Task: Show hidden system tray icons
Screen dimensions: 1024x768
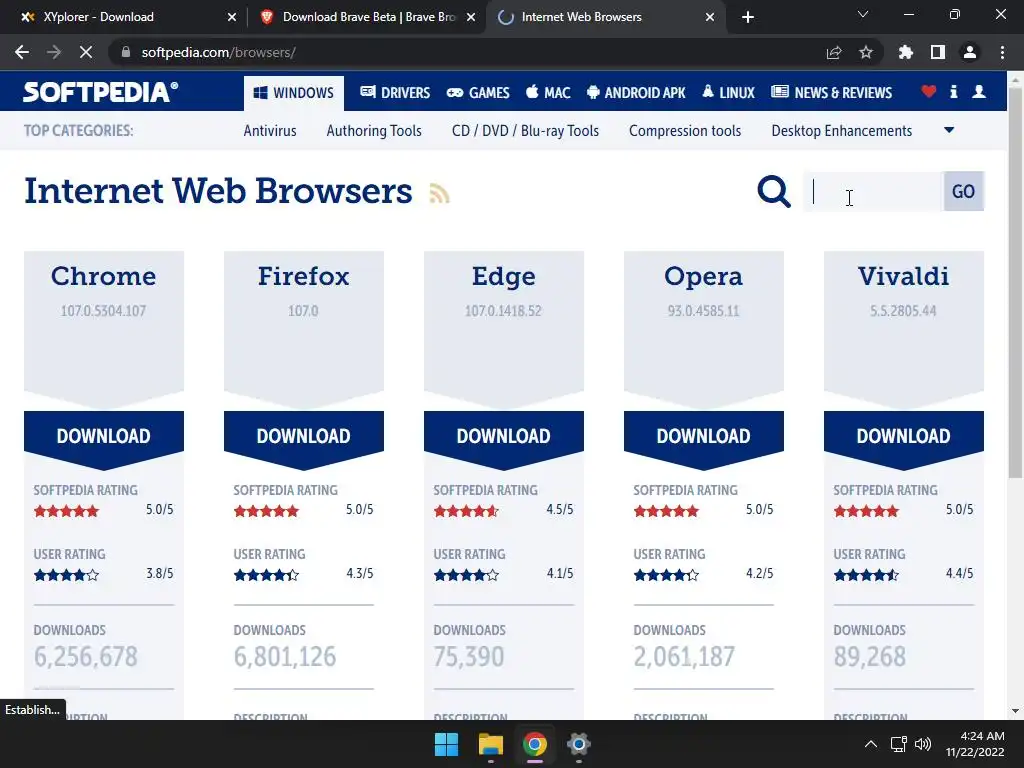Action: pos(871,744)
